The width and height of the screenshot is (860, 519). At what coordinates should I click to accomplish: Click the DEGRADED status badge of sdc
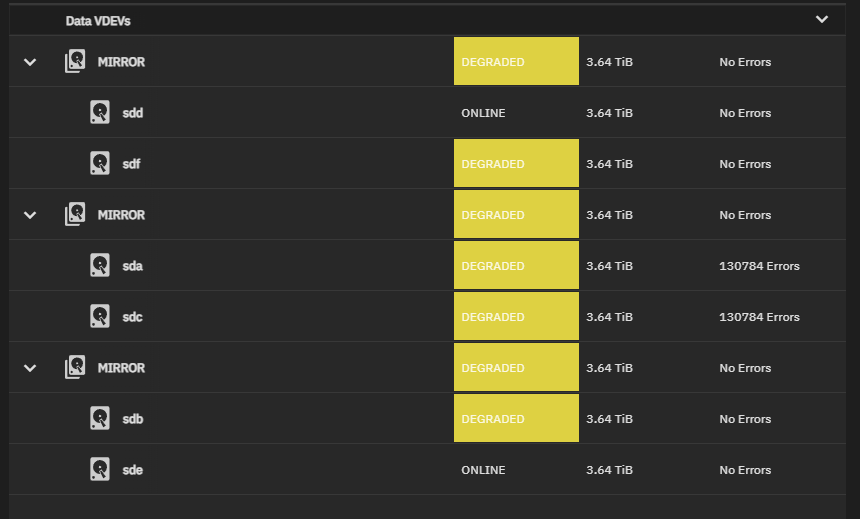pyautogui.click(x=516, y=316)
